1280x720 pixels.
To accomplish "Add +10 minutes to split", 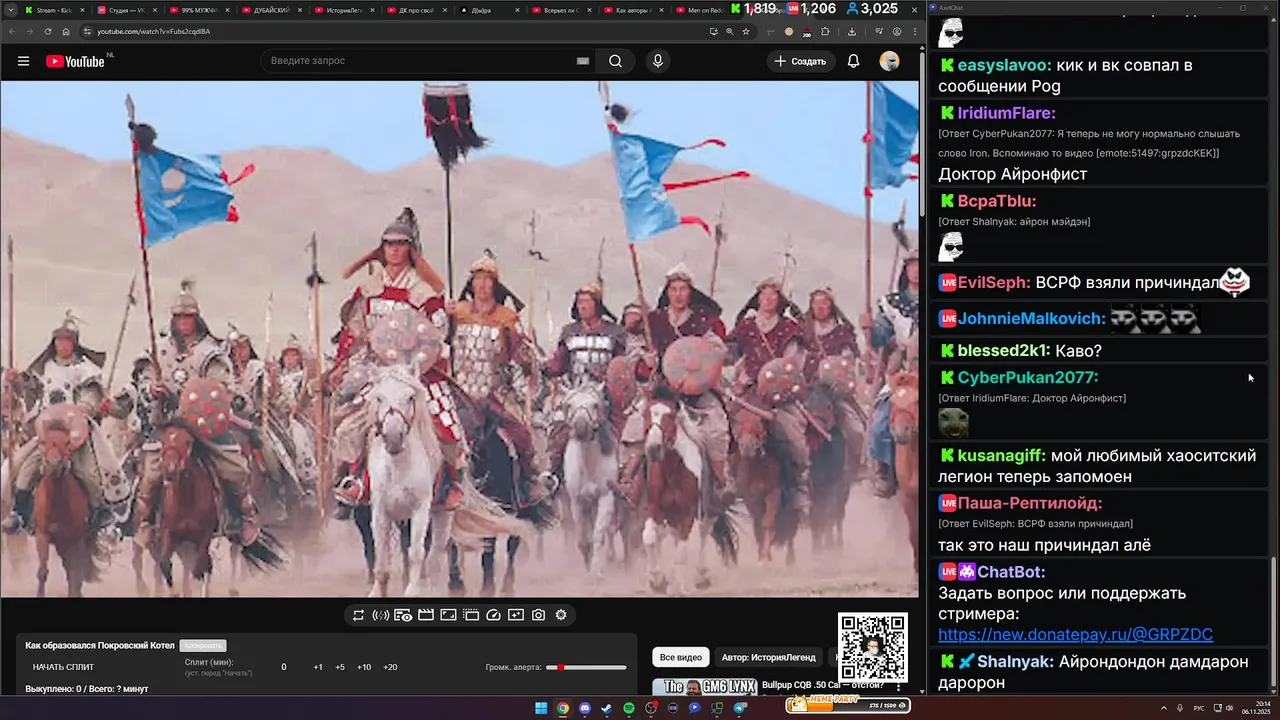I will pos(364,667).
